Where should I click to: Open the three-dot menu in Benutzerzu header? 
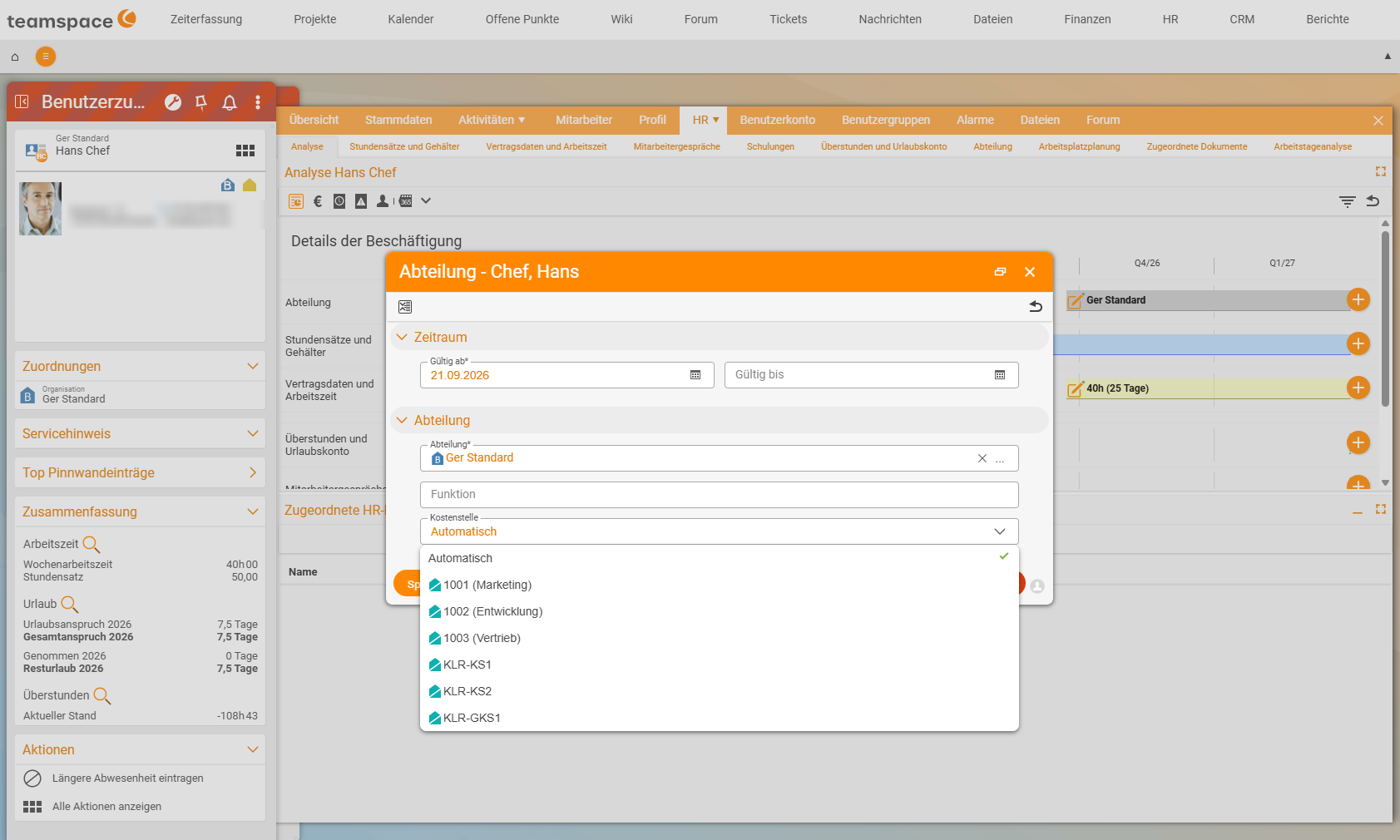pyautogui.click(x=258, y=102)
